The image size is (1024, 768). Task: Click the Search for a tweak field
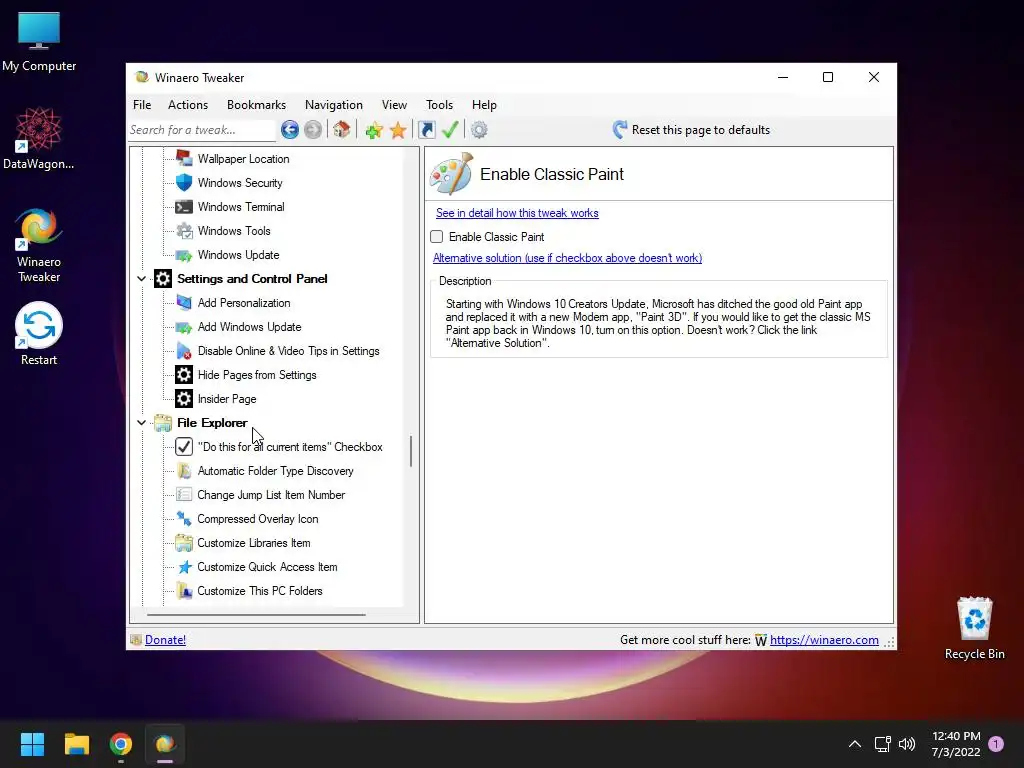pos(202,130)
